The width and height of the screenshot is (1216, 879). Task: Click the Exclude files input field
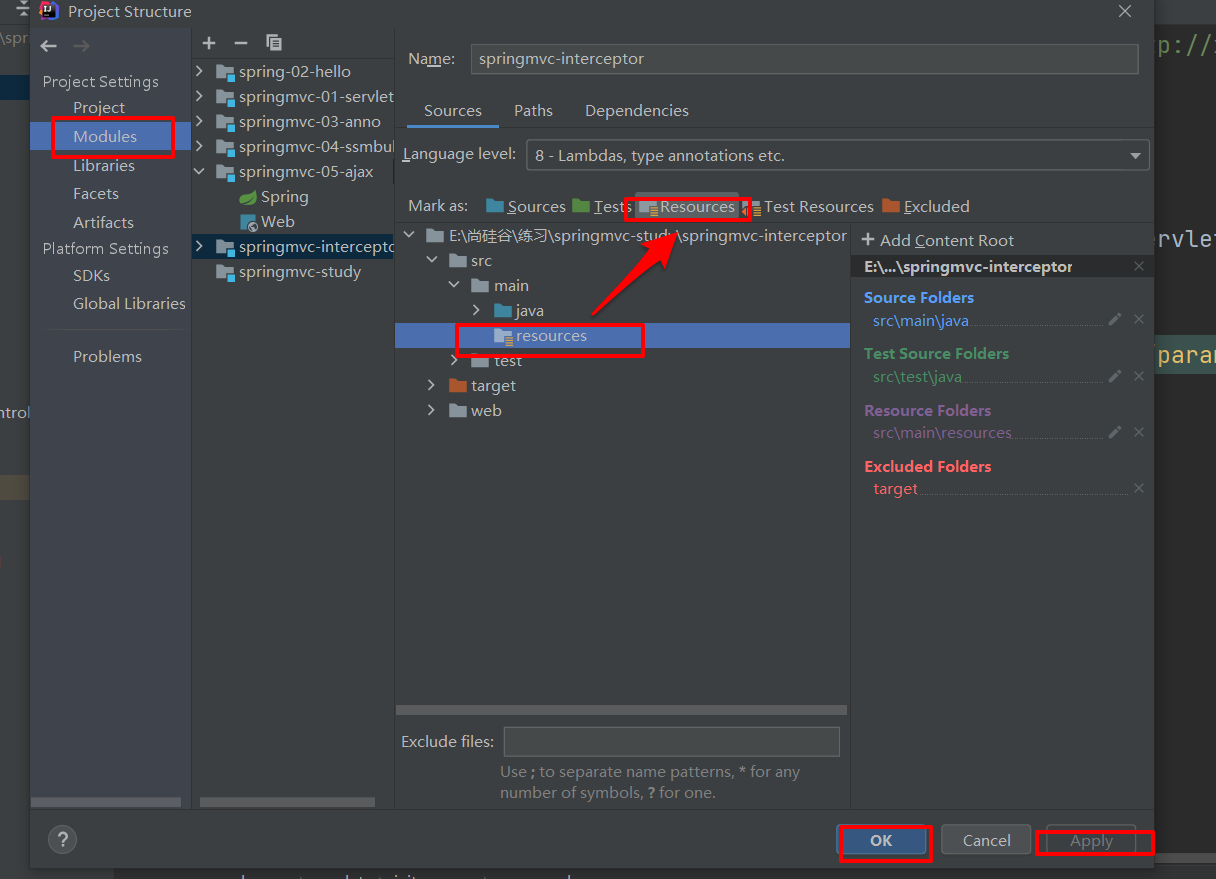coord(670,741)
